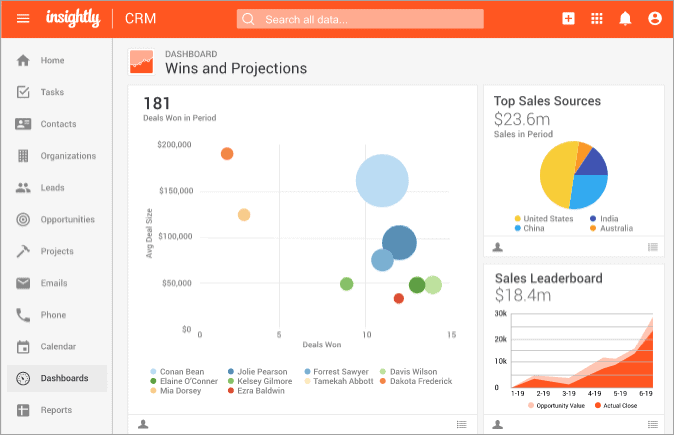Open list view icon in Top Sales Sources
674x435 pixels.
653,247
